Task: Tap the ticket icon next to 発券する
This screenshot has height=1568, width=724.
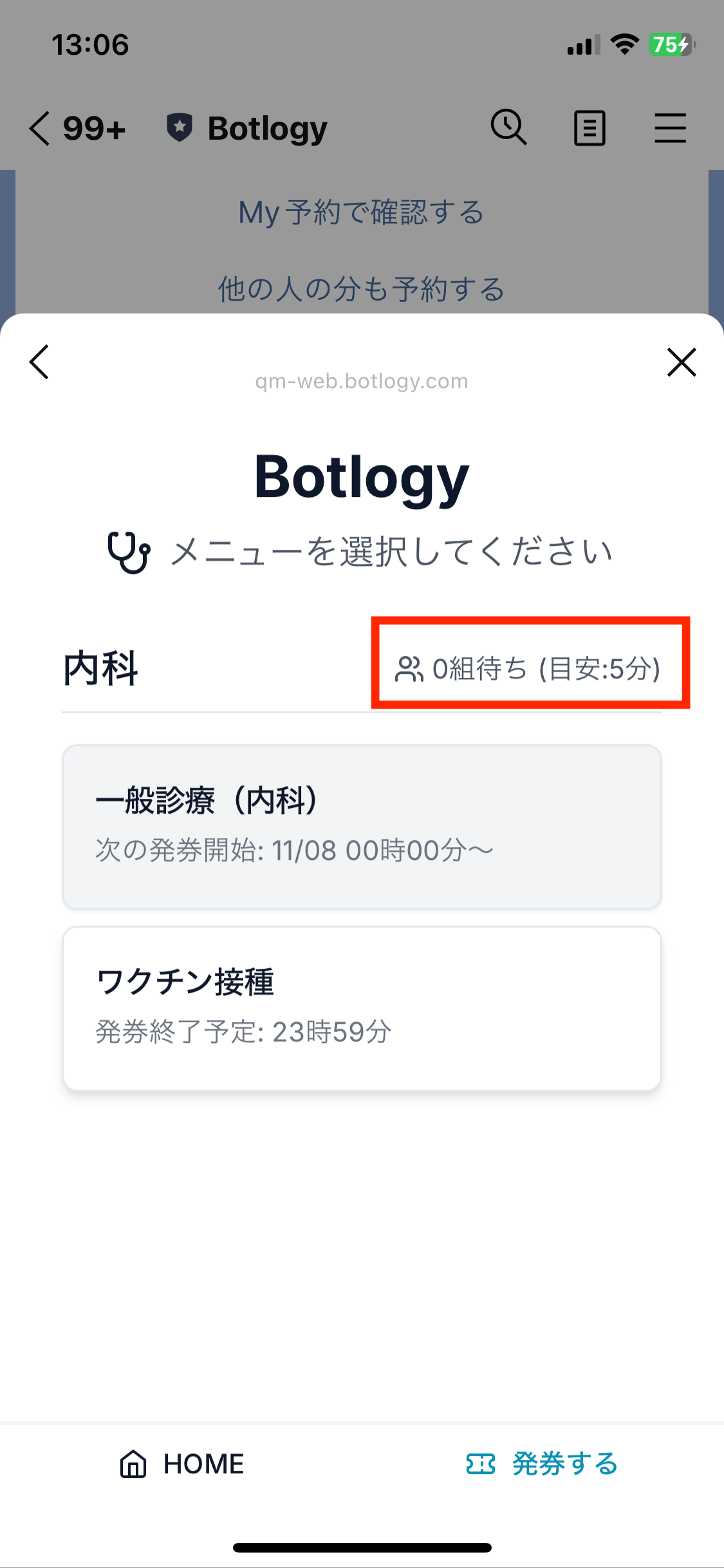Action: click(x=480, y=1464)
